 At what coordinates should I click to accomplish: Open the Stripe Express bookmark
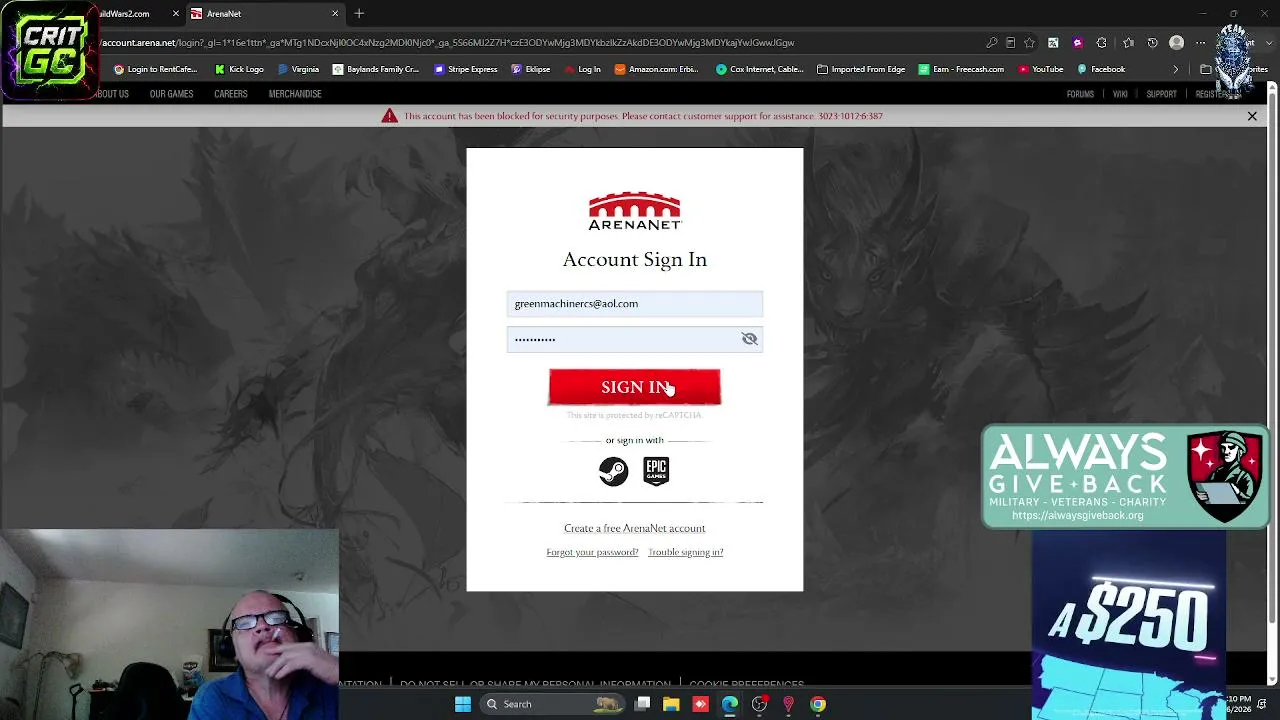pos(465,69)
